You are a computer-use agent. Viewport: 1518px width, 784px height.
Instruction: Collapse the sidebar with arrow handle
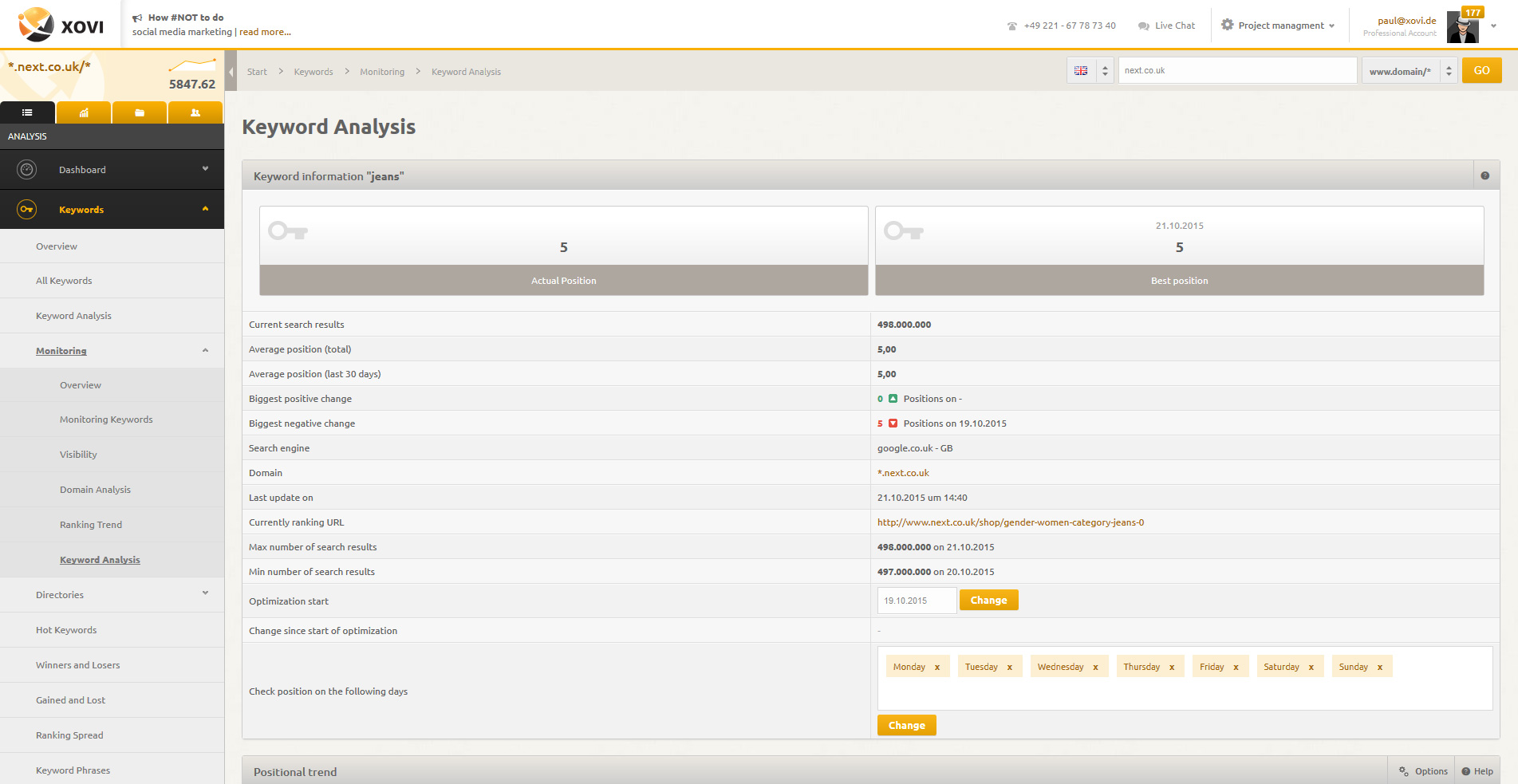tap(231, 72)
